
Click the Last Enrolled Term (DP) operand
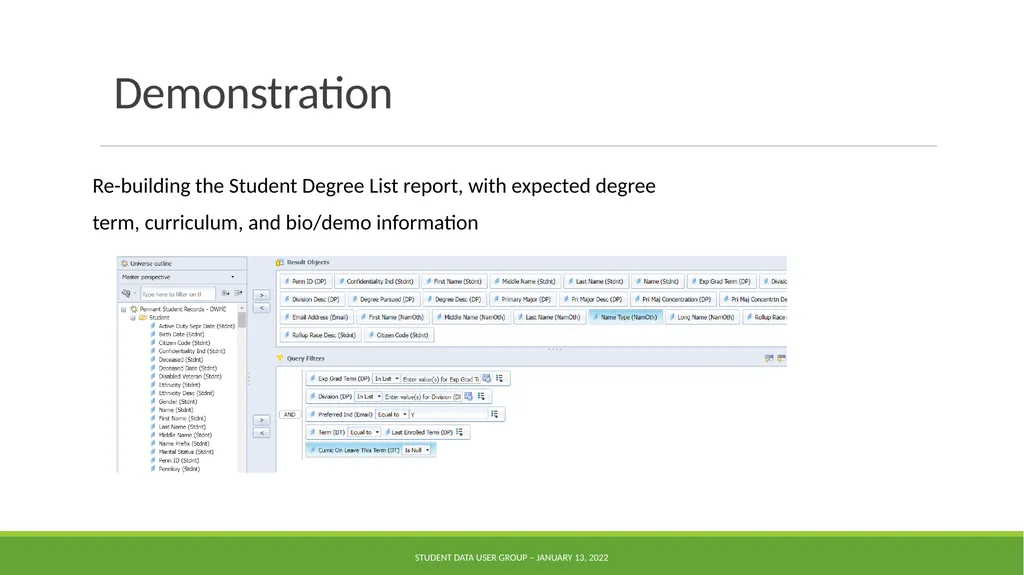[421, 432]
